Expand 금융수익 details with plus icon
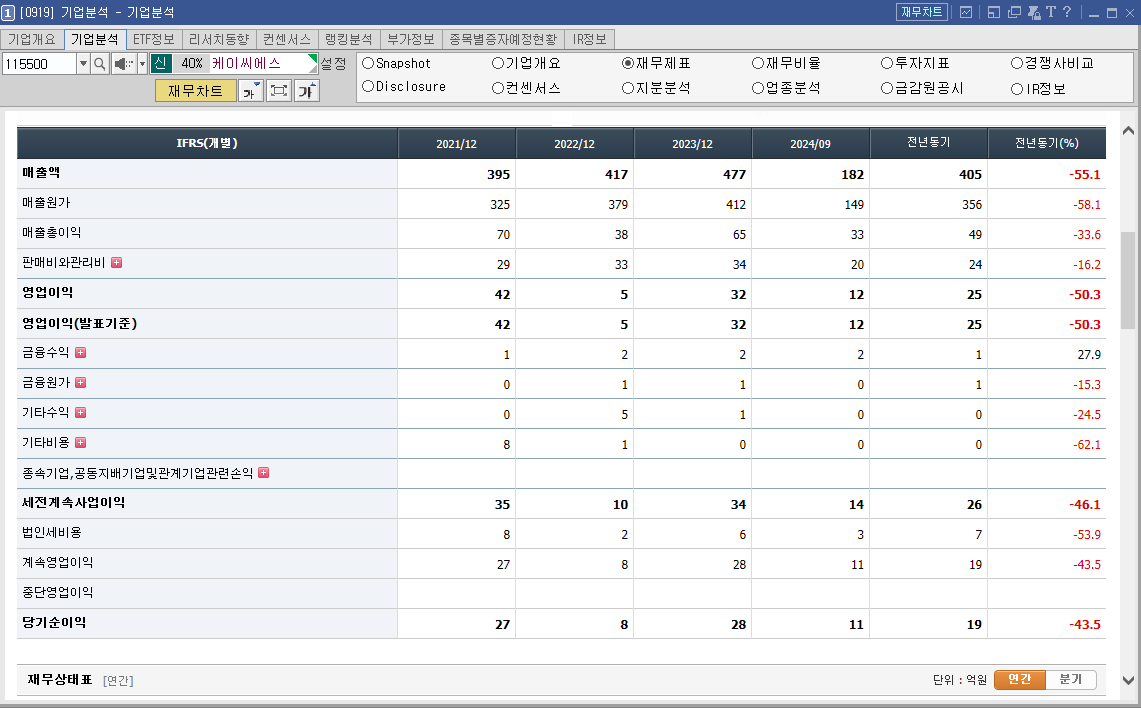The width and height of the screenshot is (1141, 708). 80,353
